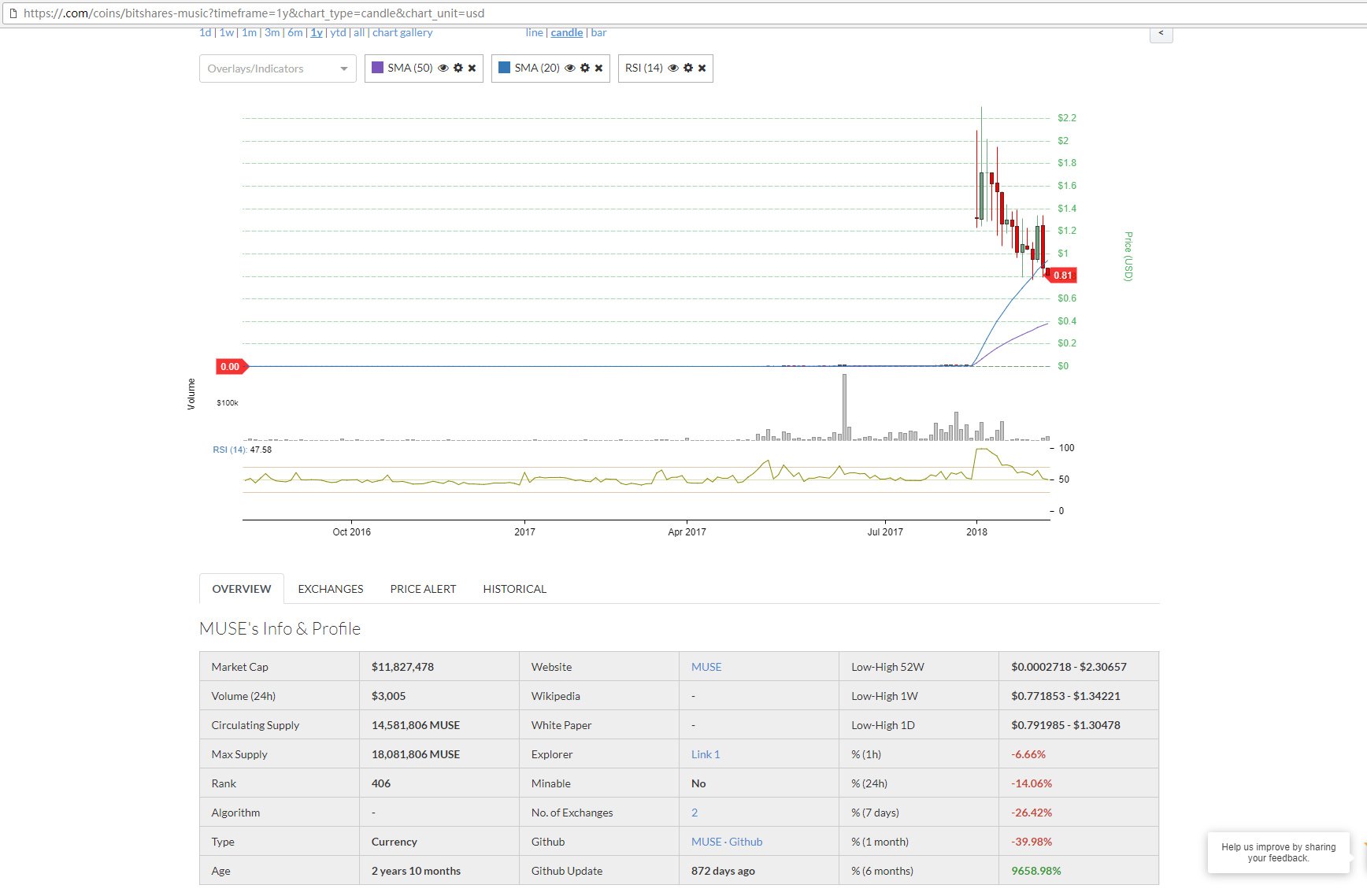Click the Market Cap value $11,827,478
This screenshot has width=1367, height=896.
pos(402,667)
